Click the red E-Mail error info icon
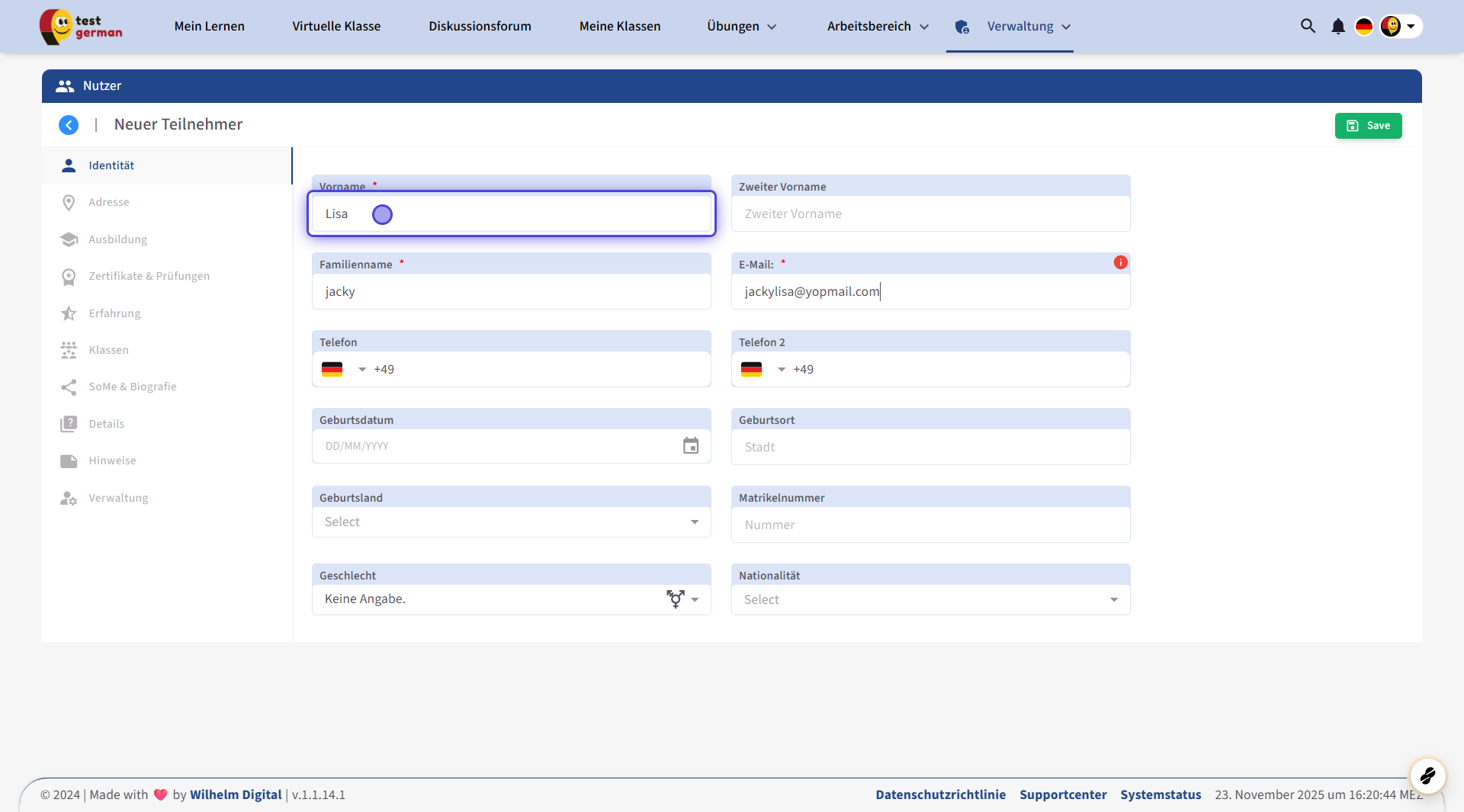This screenshot has width=1464, height=812. [x=1120, y=262]
